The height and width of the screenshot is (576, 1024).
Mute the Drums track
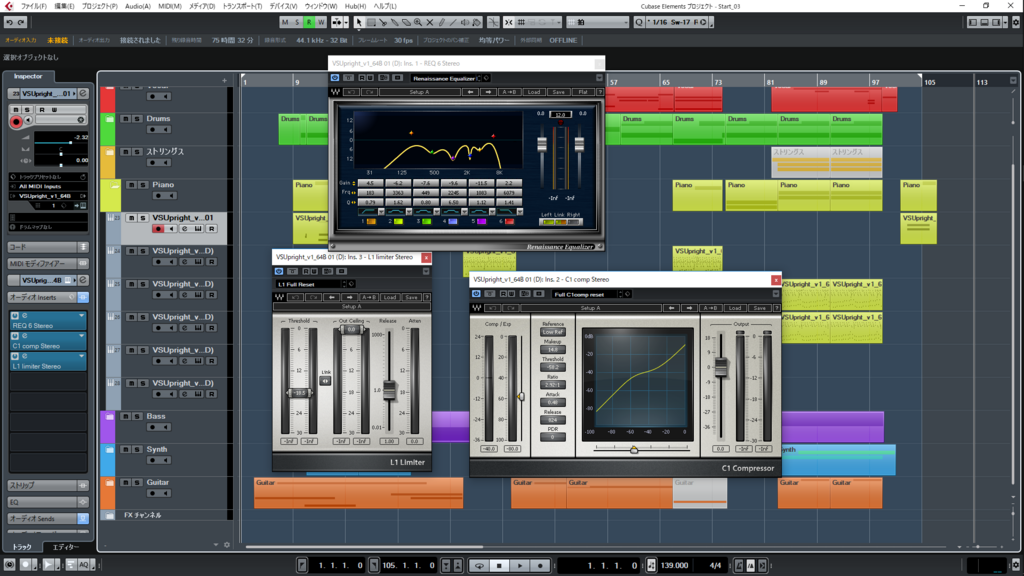click(x=126, y=119)
